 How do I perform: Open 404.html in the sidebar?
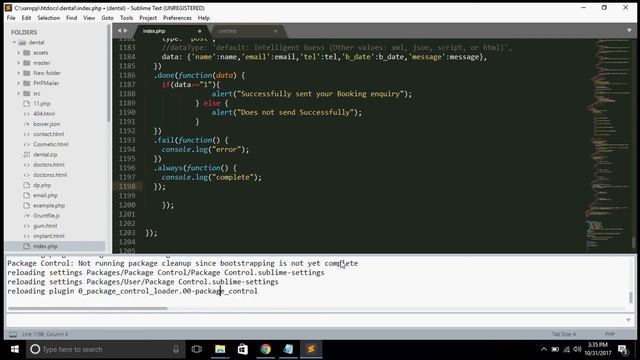44,114
